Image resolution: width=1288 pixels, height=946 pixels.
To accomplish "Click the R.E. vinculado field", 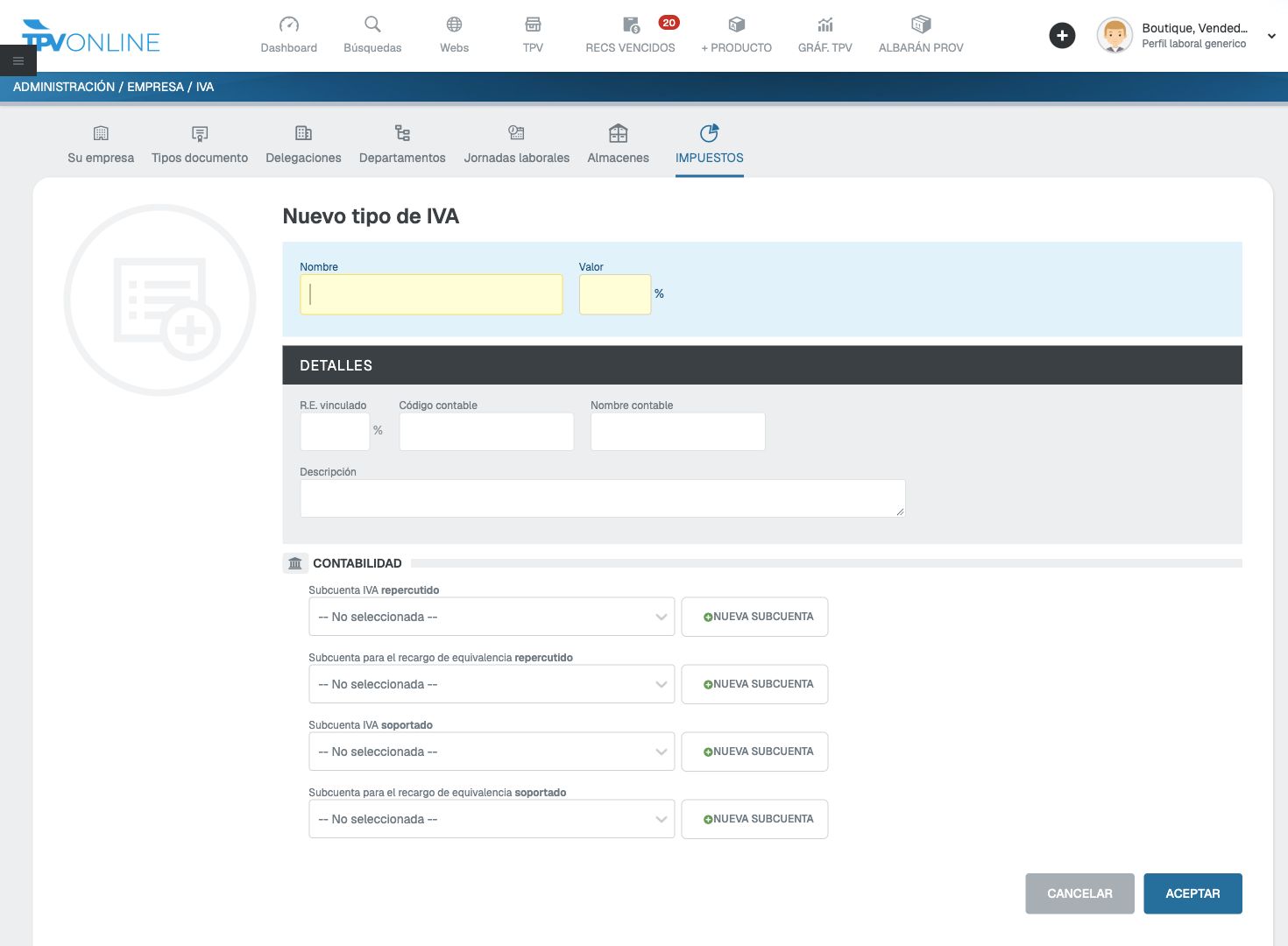I will [335, 432].
